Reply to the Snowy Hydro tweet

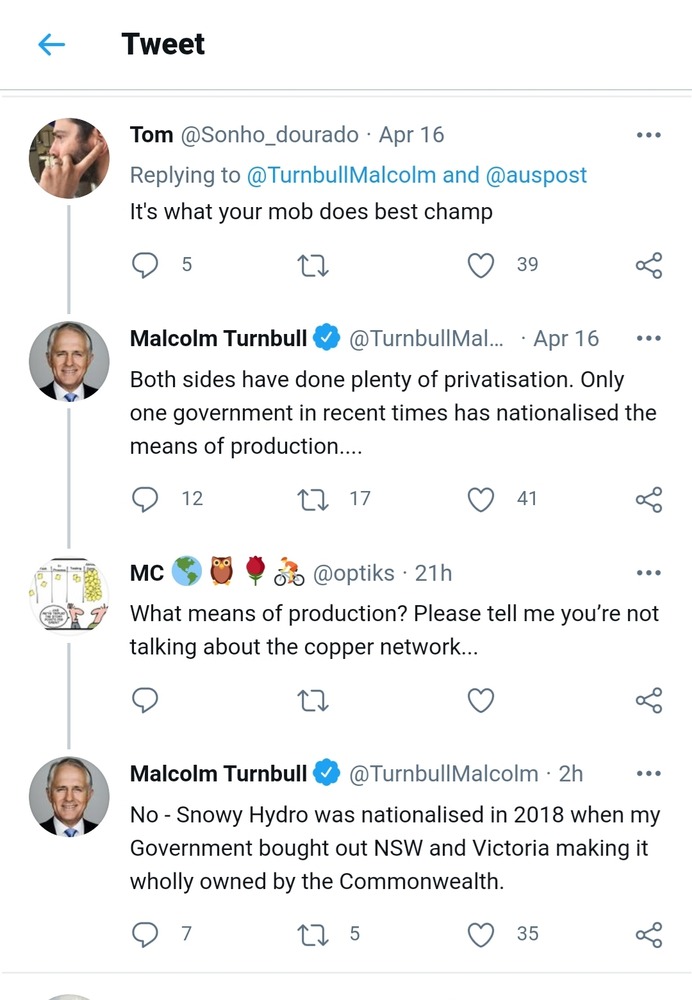point(146,934)
